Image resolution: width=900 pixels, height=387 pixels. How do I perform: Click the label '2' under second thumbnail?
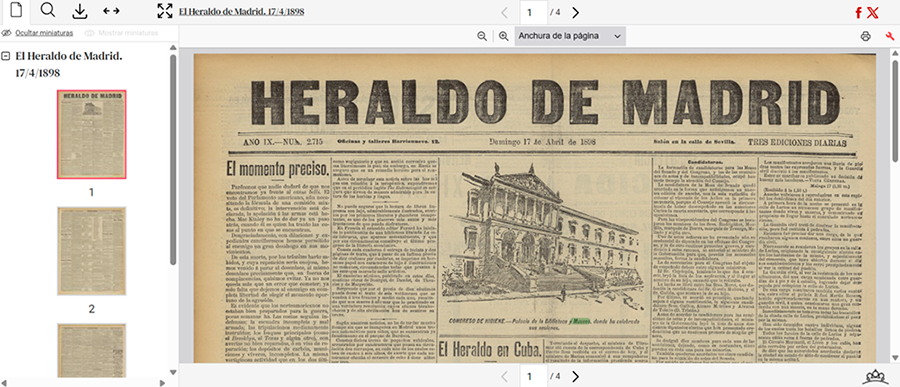coord(91,309)
